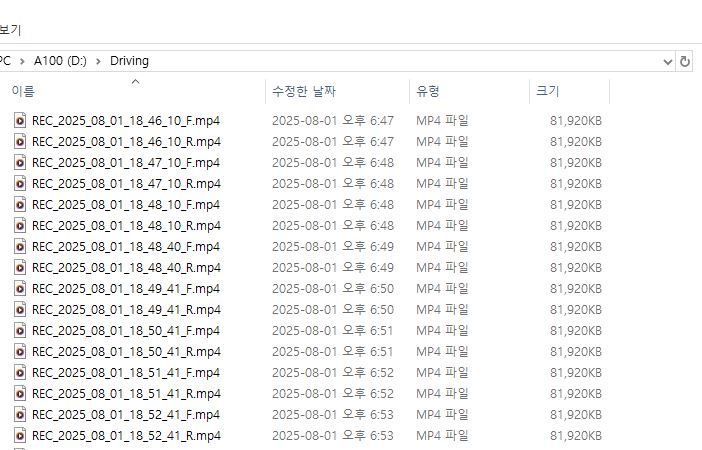This screenshot has width=702, height=450.
Task: Select file name REC_2025_08_01_18_51_41_F.mp4
Action: (126, 373)
